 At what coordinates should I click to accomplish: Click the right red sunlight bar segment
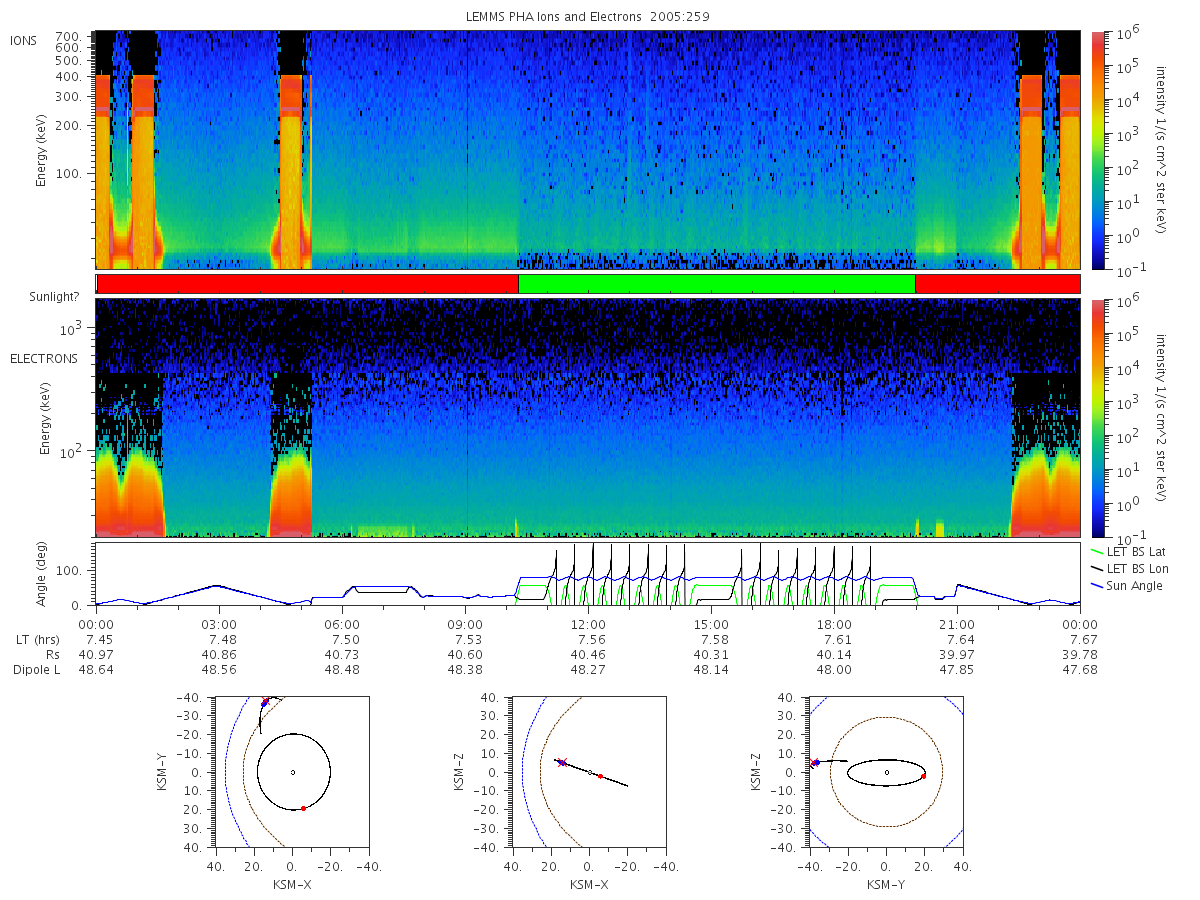coord(997,284)
